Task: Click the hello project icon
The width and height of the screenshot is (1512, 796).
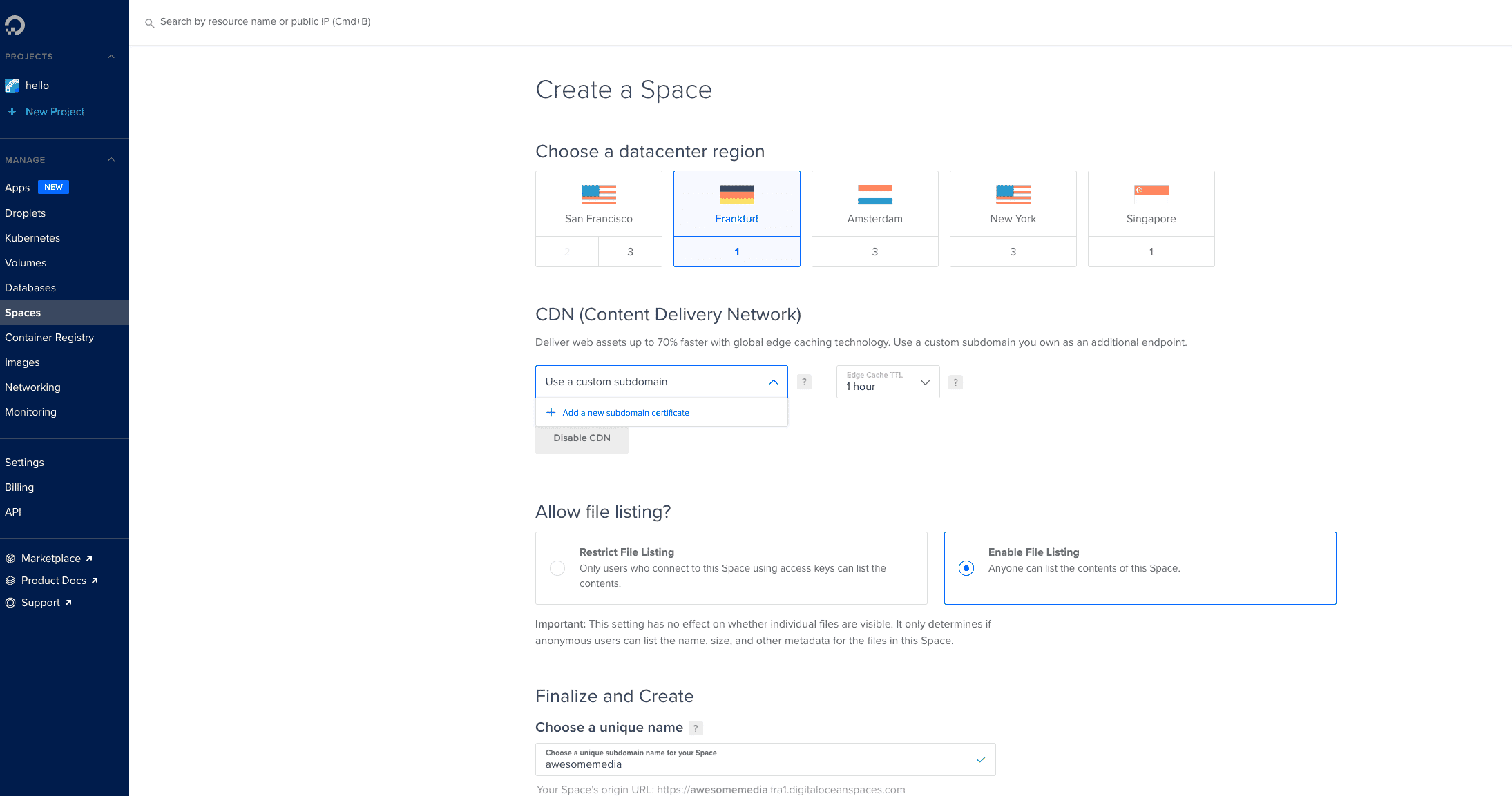Action: (12, 86)
